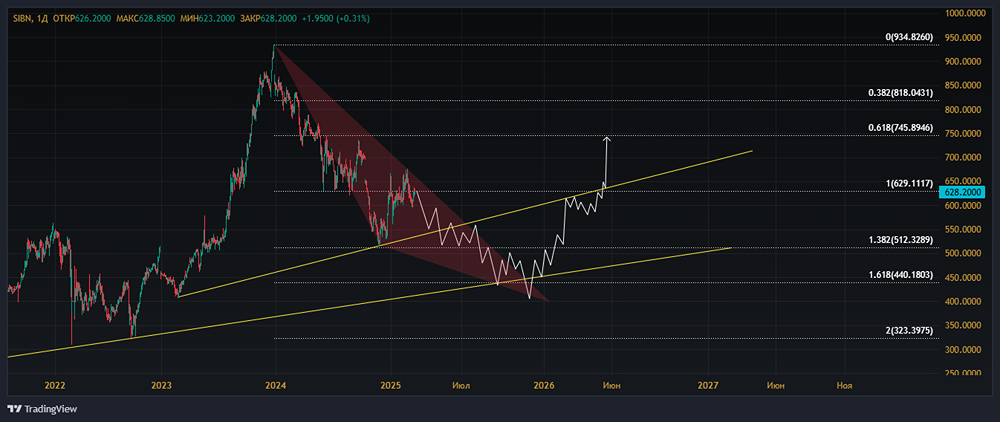Click the 2024 time axis label
The image size is (1000, 422).
(x=275, y=386)
